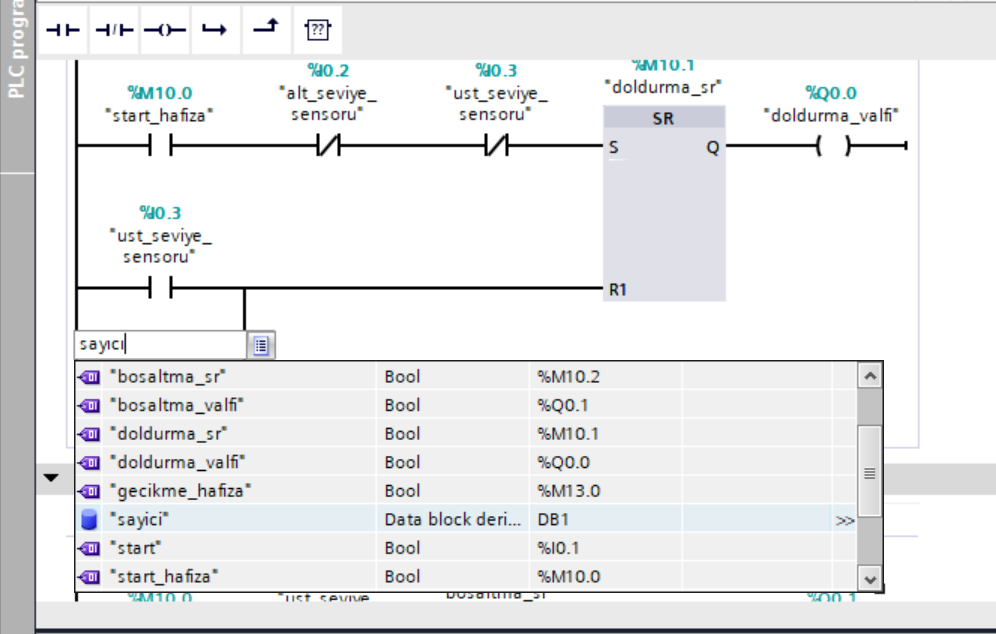Click the %M13.0 address cell

[x=605, y=491]
